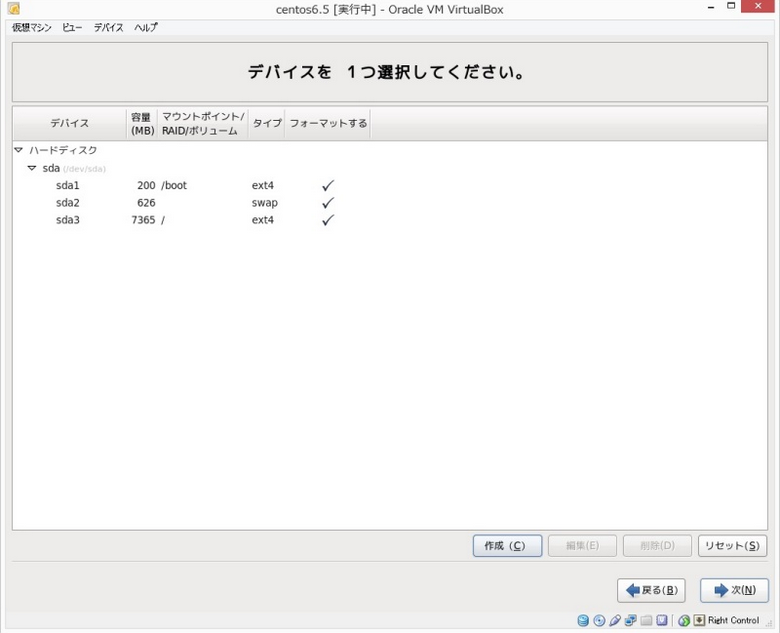This screenshot has height=633, width=780.
Task: Minimize the VirtualBox window
Action: point(711,7)
